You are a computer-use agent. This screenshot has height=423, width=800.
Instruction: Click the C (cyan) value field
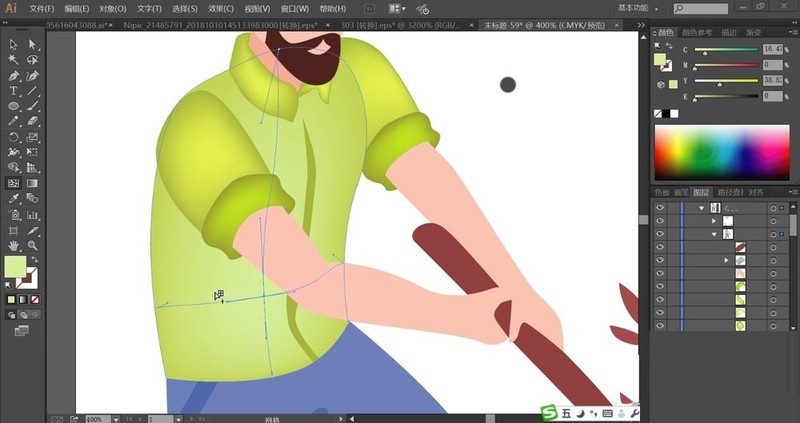[772, 48]
